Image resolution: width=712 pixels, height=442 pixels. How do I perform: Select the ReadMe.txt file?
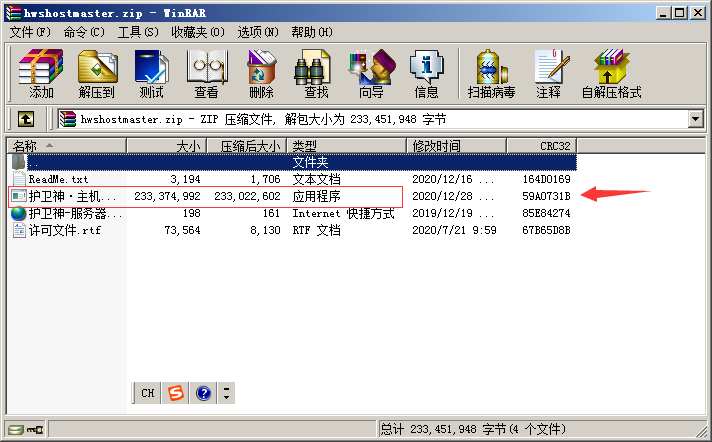point(60,179)
